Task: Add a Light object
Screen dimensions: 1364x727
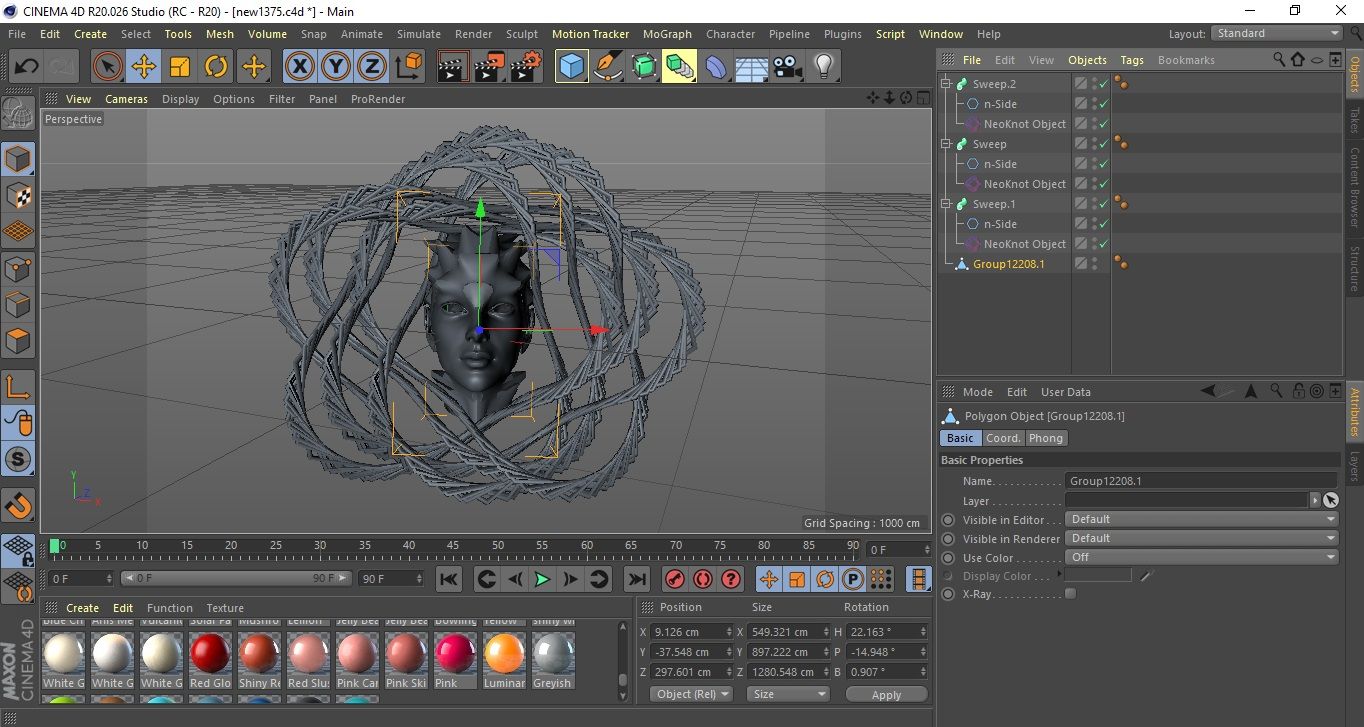Action: point(823,67)
